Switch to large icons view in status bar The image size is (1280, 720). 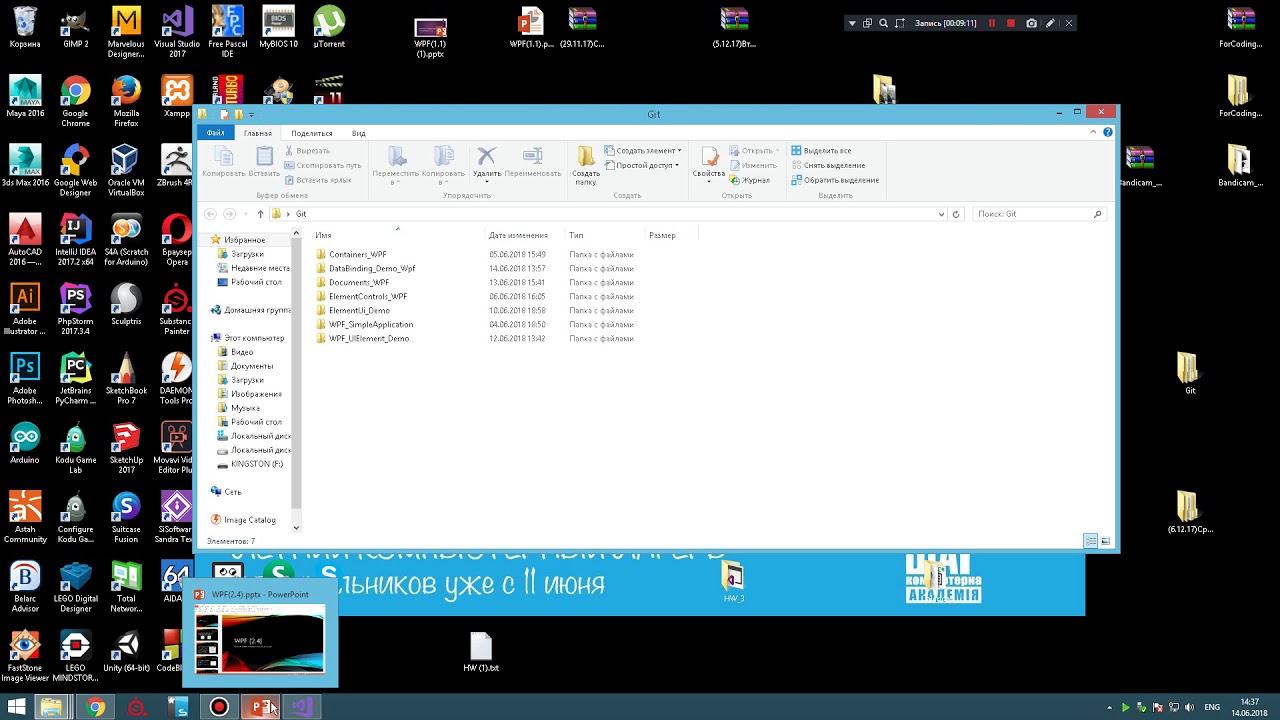(1105, 541)
